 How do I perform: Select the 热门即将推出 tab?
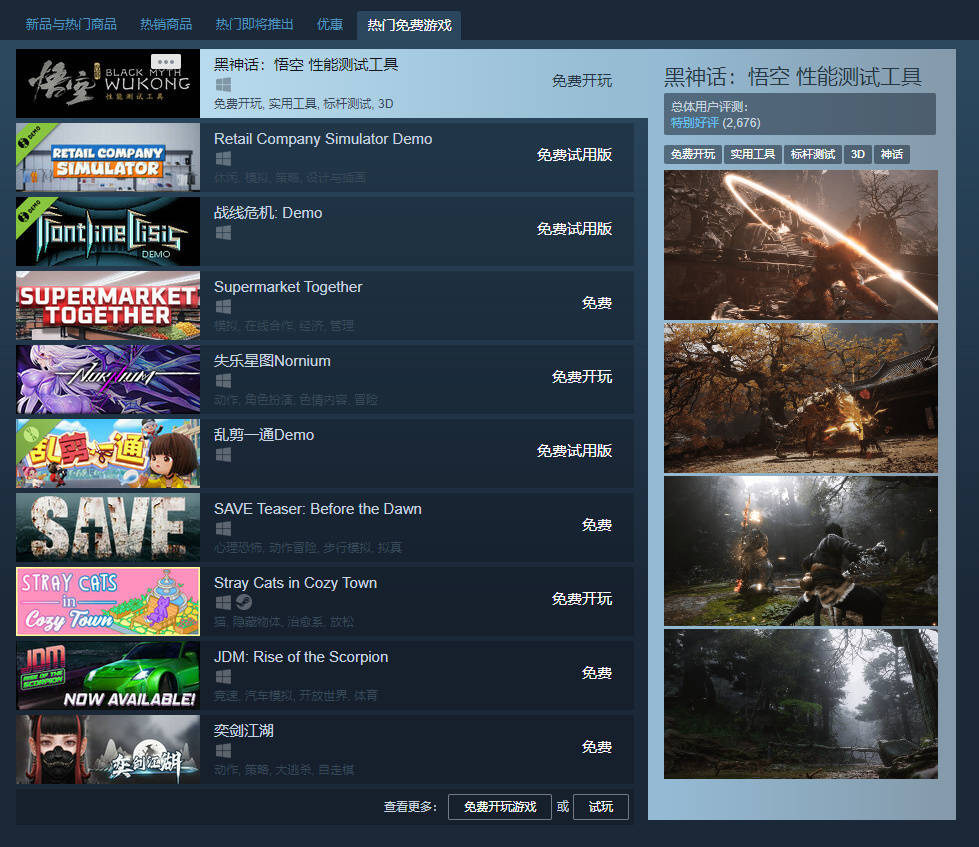tap(254, 25)
